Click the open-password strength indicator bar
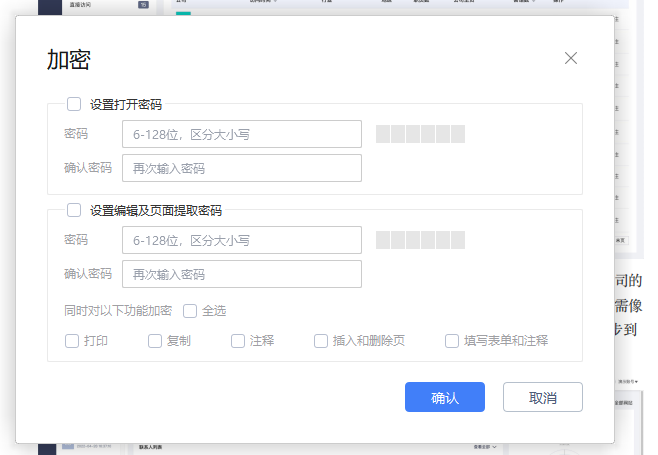 click(x=420, y=134)
